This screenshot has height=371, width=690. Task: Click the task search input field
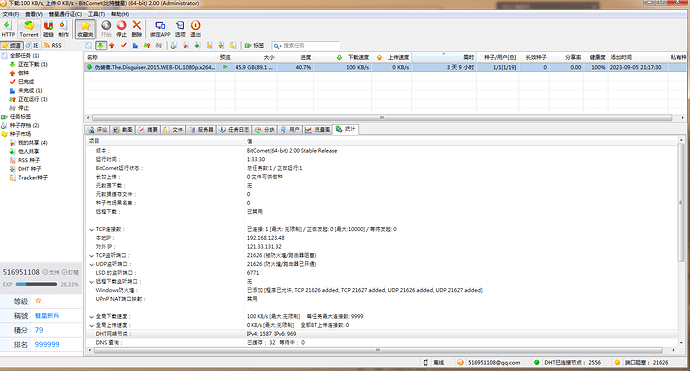[x=306, y=45]
